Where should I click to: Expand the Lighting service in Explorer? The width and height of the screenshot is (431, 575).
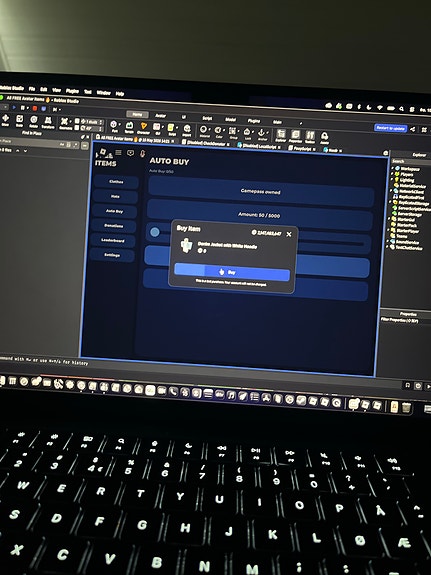(x=391, y=180)
